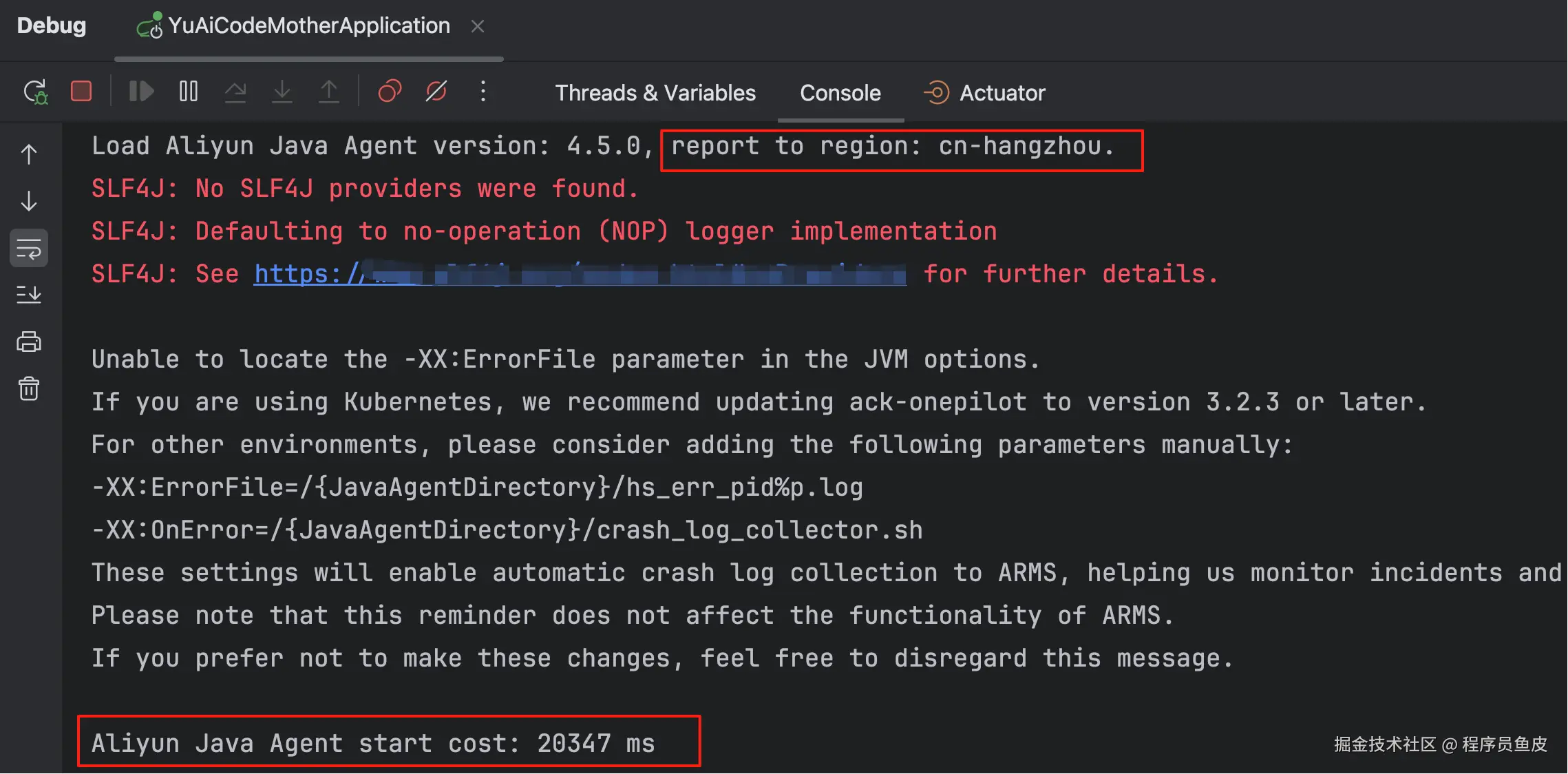
Task: Enable scroll to end of console
Action: click(29, 295)
